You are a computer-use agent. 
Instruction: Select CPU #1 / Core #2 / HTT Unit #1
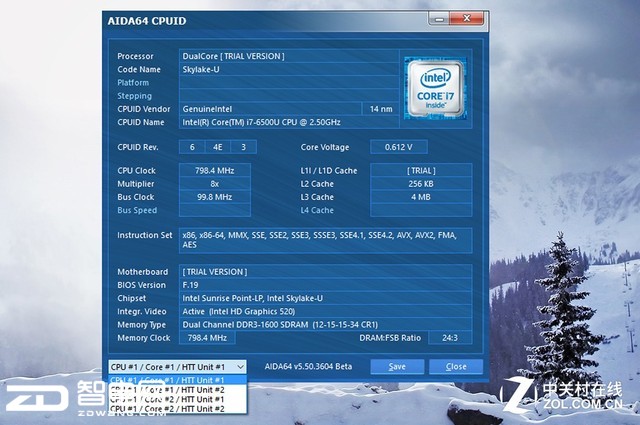[177, 399]
